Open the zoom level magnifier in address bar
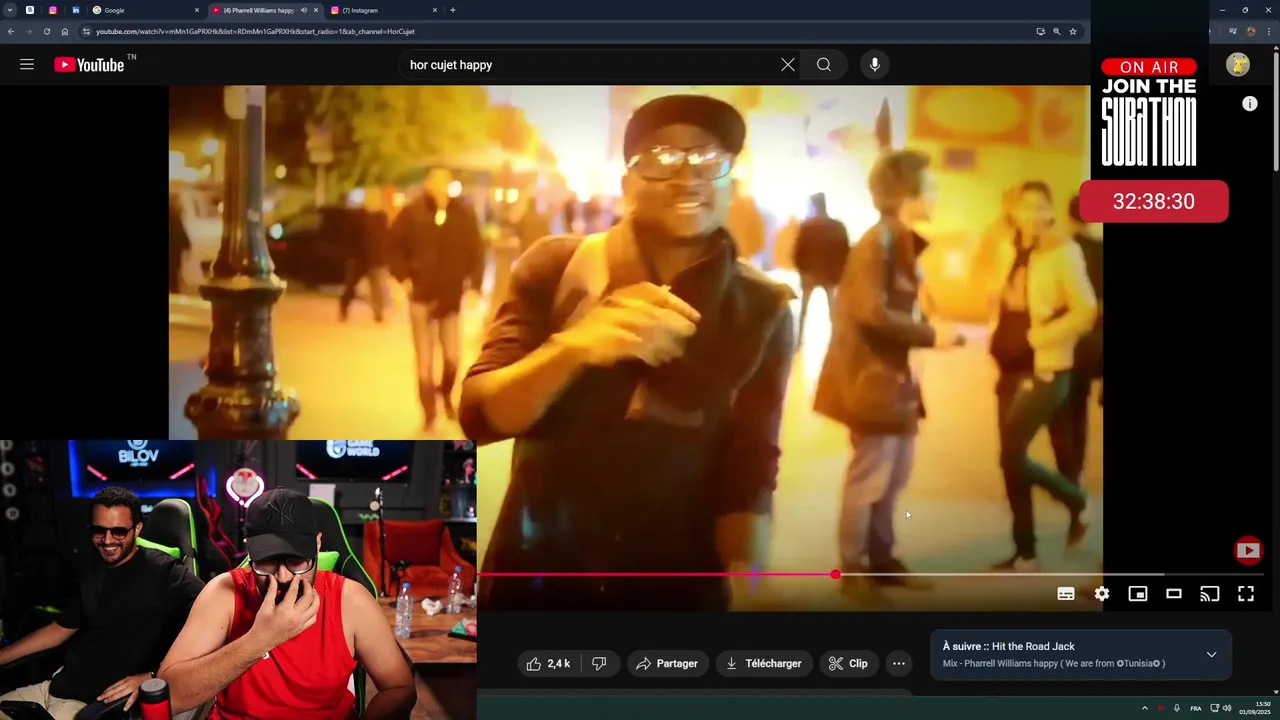Viewport: 1280px width, 720px height. point(1057,31)
